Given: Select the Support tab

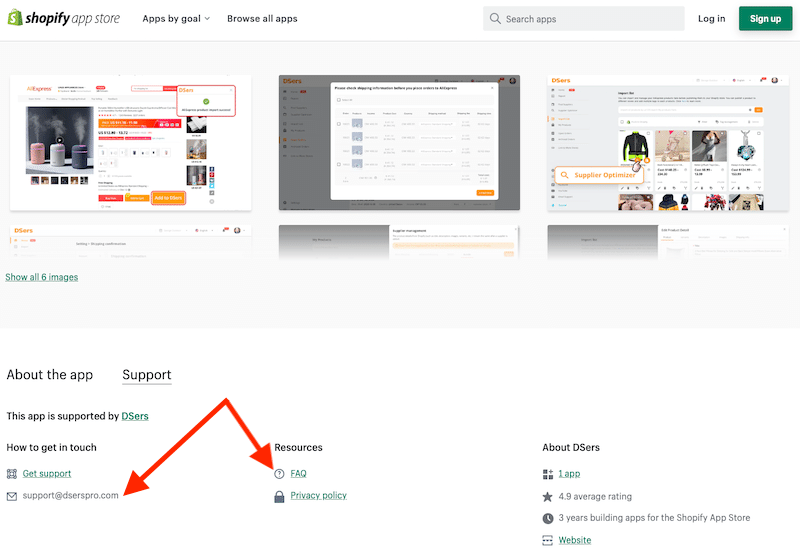Looking at the screenshot, I should (147, 375).
